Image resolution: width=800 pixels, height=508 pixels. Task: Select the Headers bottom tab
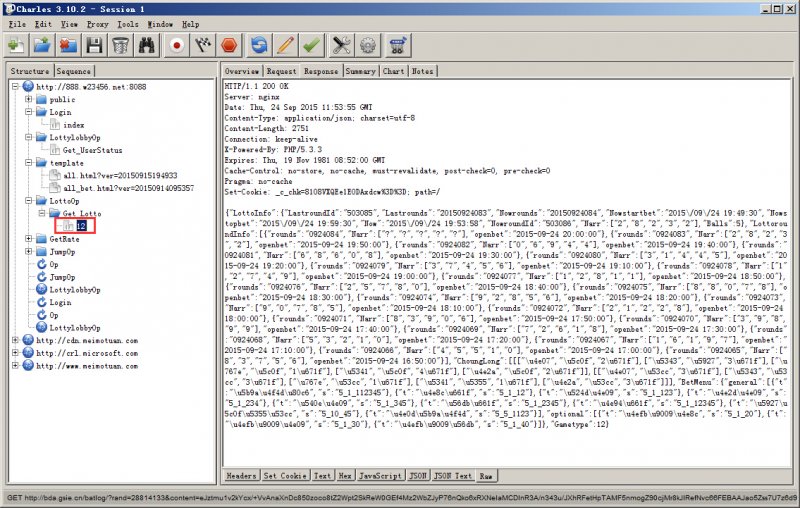(x=241, y=476)
